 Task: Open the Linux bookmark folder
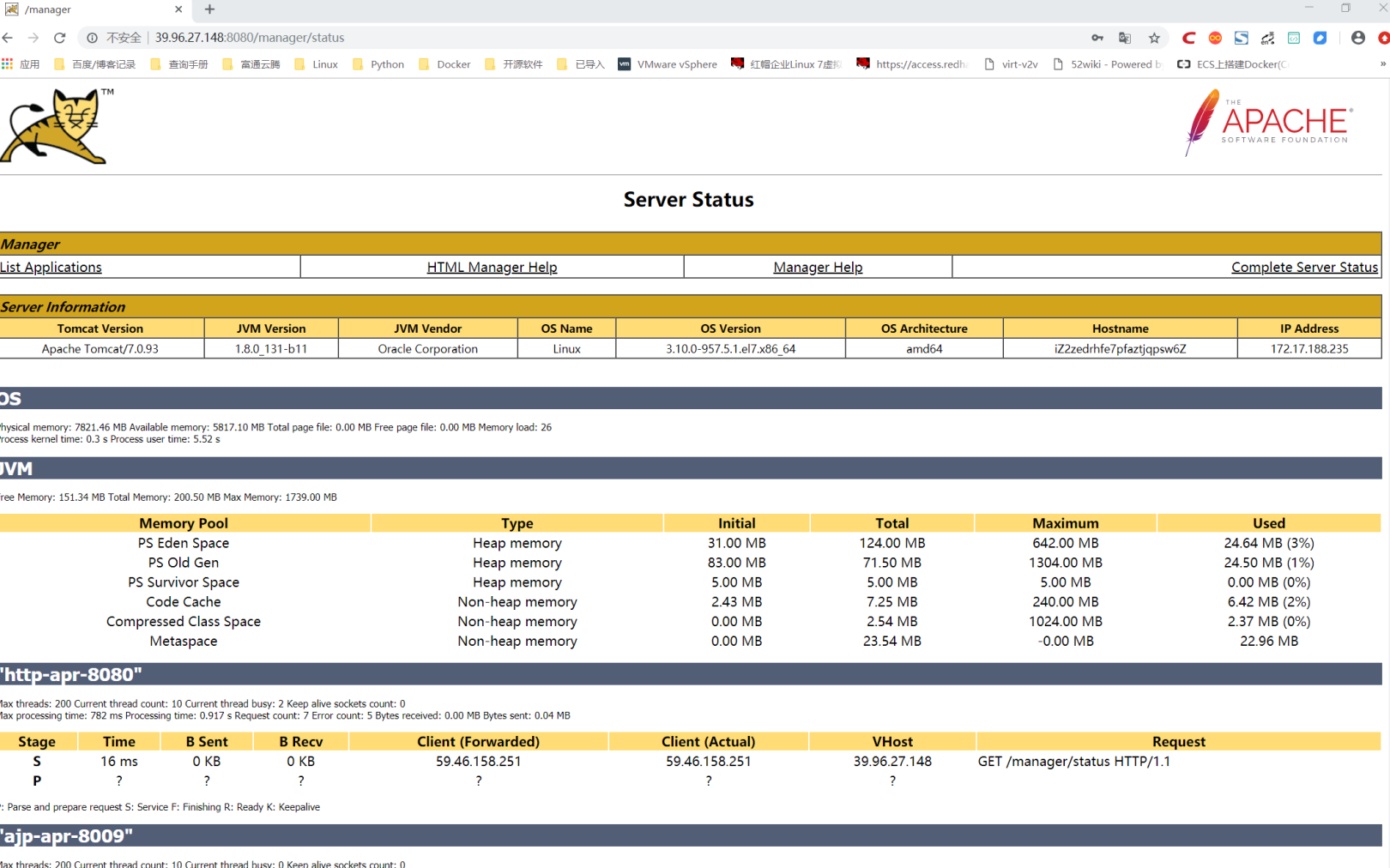tap(316, 64)
